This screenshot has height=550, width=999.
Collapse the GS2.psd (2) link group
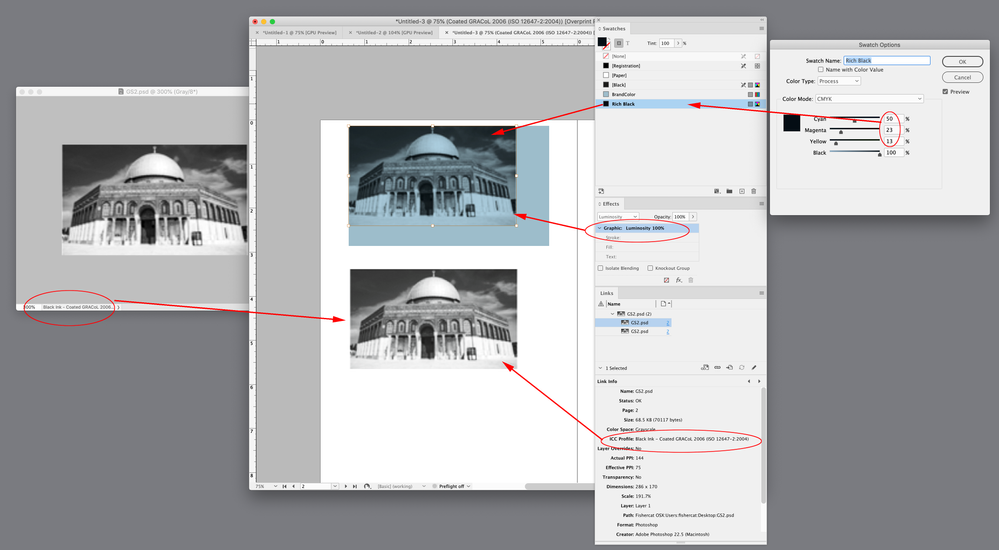(x=612, y=314)
